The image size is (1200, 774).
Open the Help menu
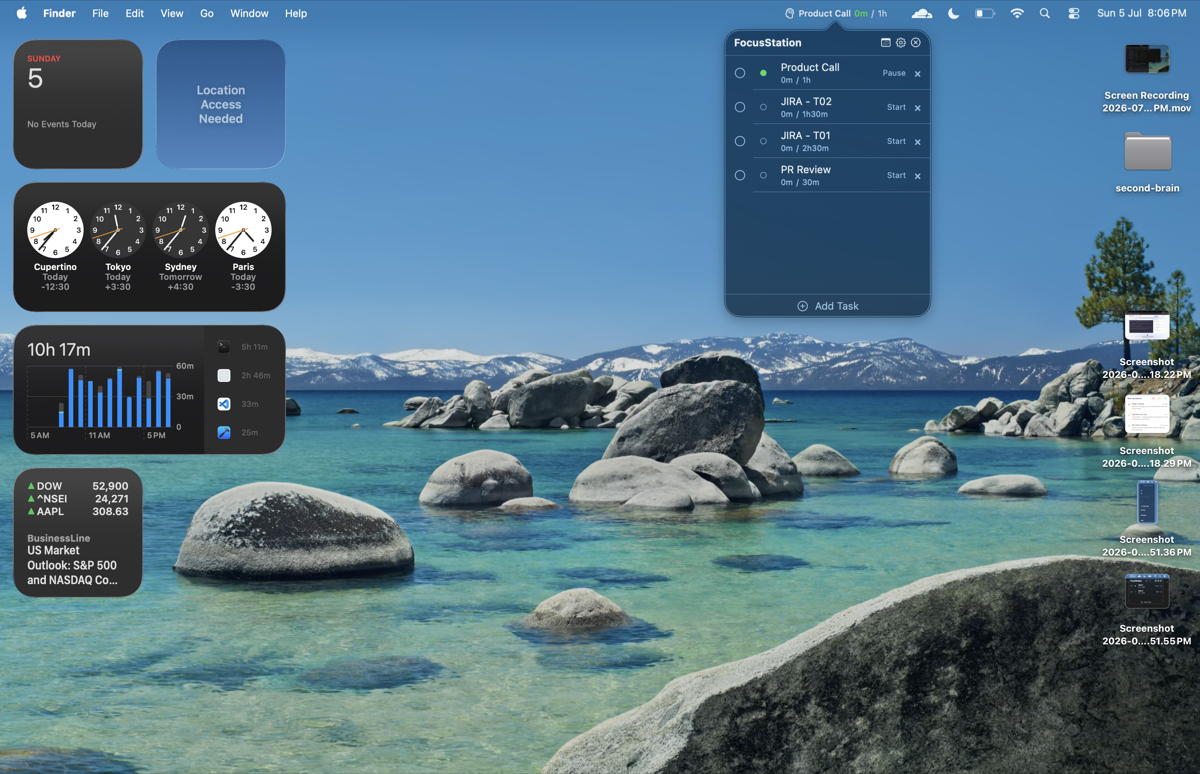tap(296, 13)
